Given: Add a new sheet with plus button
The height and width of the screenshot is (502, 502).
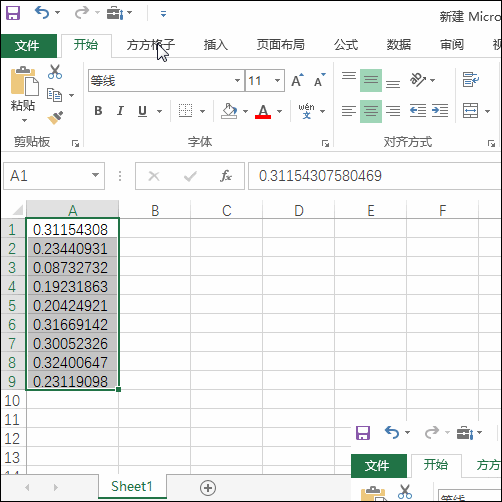Looking at the screenshot, I should pos(208,488).
